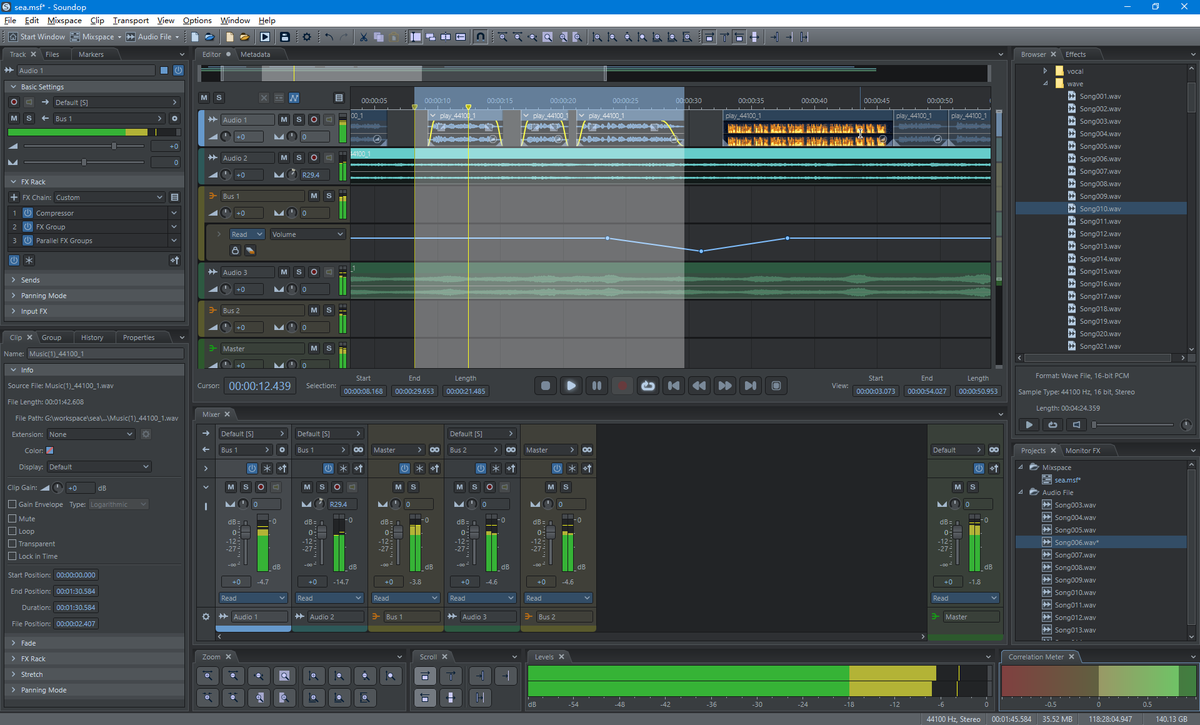Screen dimensions: 1200x725
Task: Solo the Master track
Action: tap(327, 349)
